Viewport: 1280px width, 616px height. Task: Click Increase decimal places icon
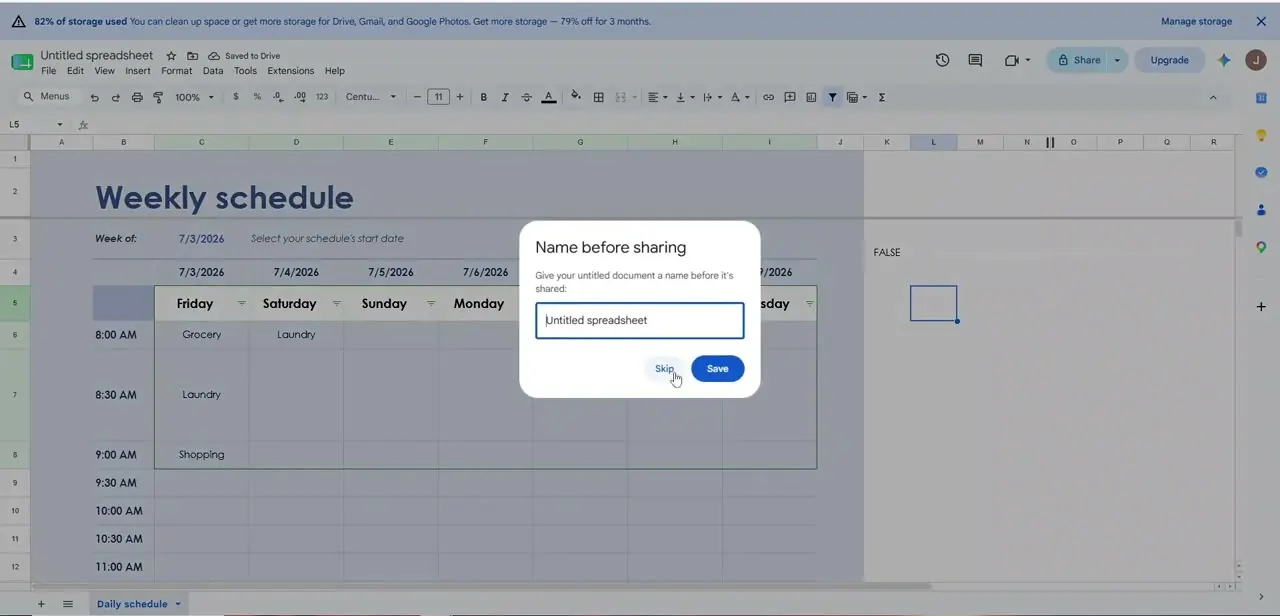pos(300,97)
